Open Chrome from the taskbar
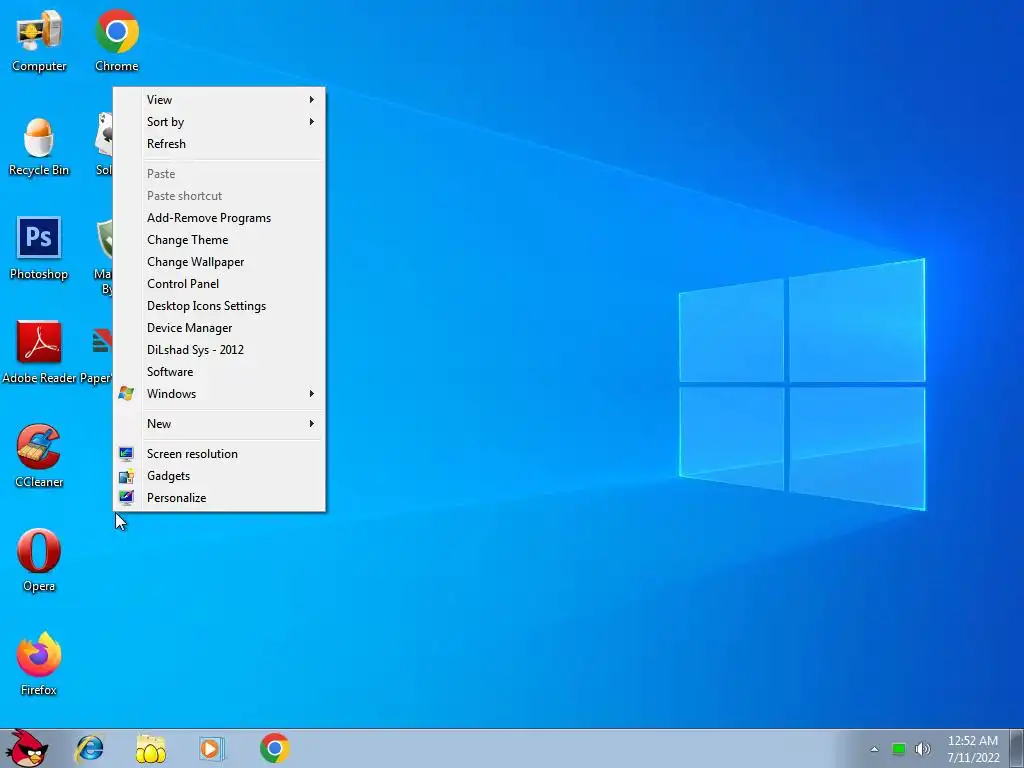Screen dimensions: 1024x768 (x=274, y=748)
